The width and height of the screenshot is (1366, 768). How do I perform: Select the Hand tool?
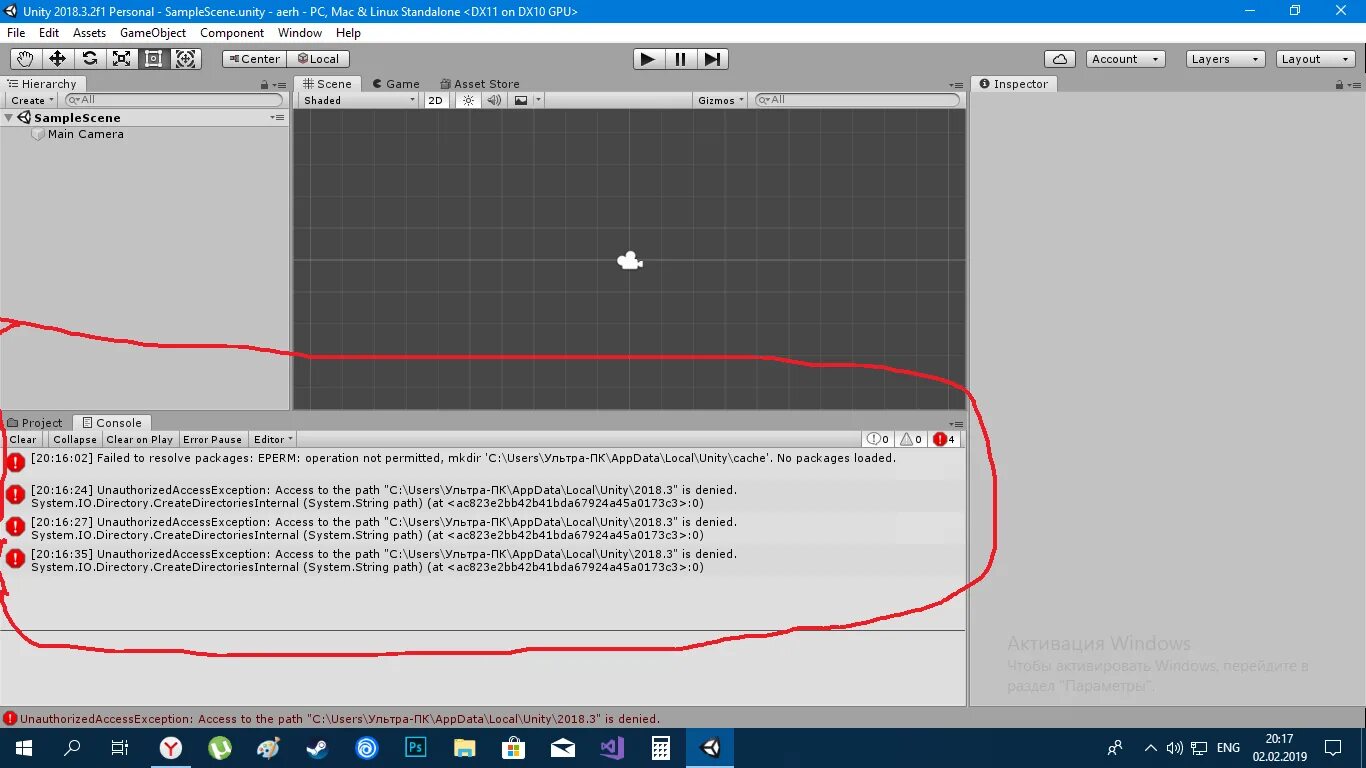(x=25, y=59)
